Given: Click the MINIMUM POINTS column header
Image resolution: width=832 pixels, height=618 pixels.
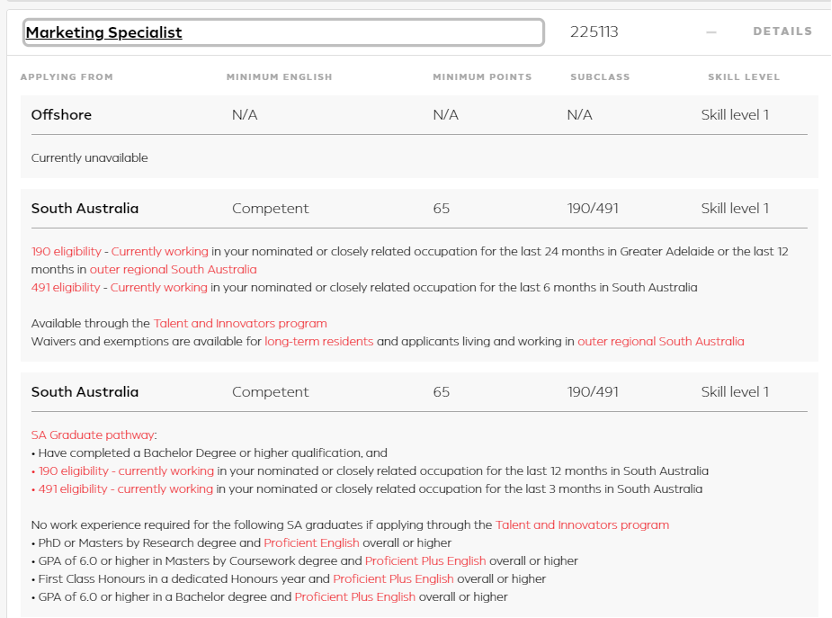Looking at the screenshot, I should 482,77.
